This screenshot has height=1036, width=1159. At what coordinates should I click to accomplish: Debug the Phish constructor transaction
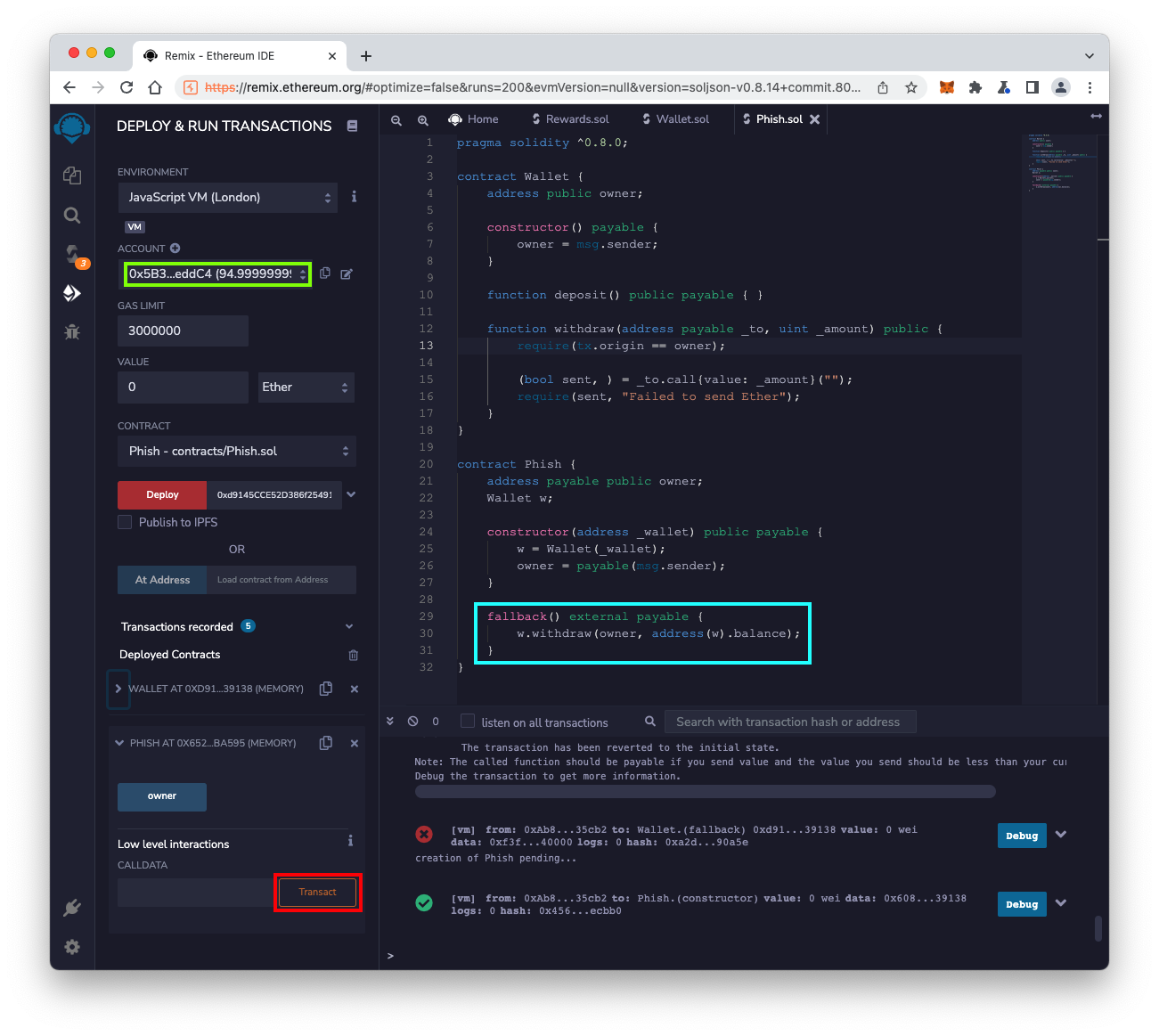click(1022, 904)
